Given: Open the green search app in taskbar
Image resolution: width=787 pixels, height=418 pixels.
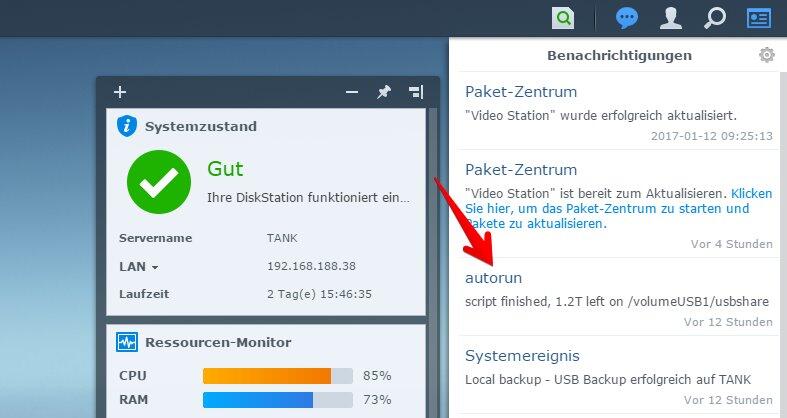Looking at the screenshot, I should tap(565, 18).
